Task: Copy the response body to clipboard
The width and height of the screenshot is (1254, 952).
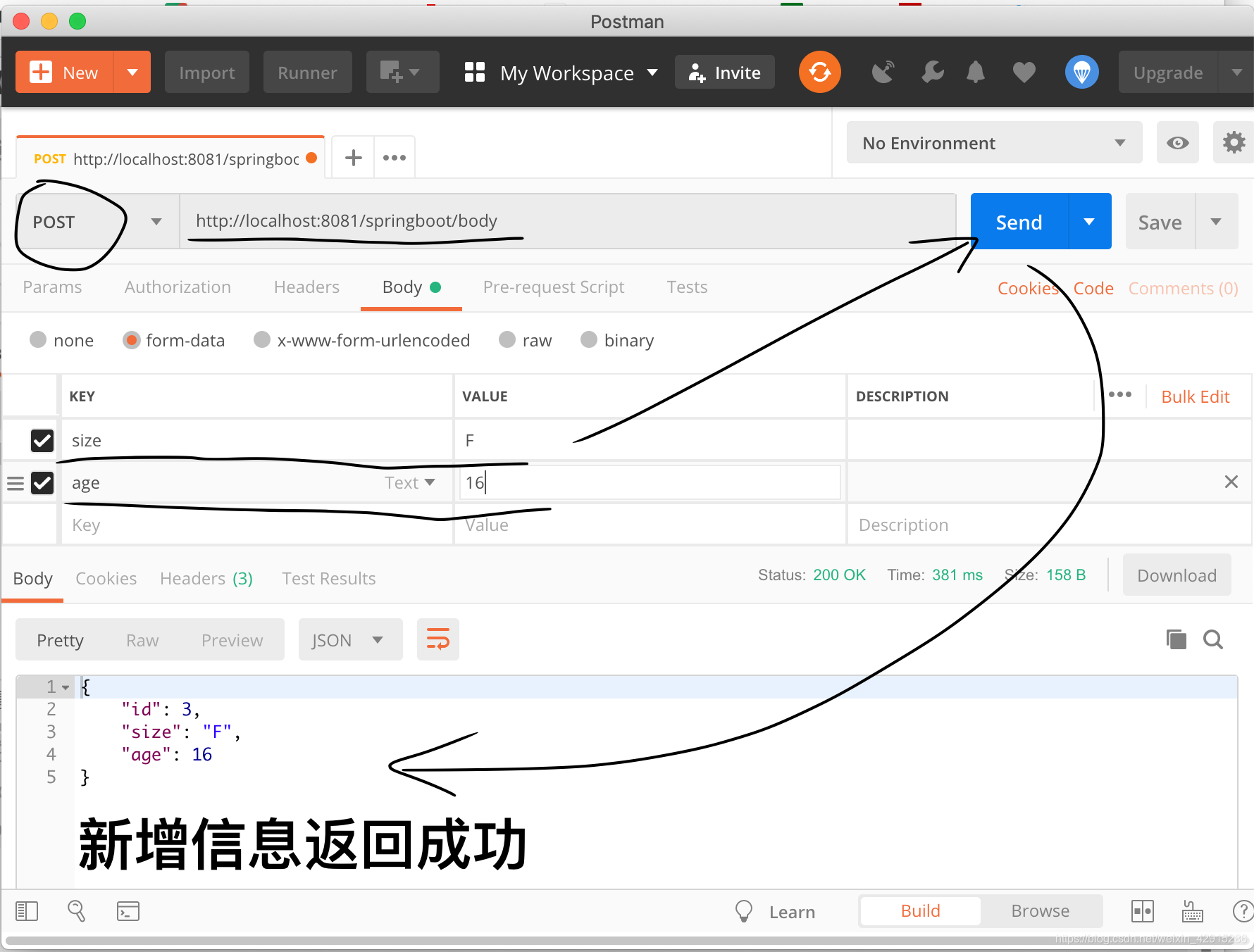Action: pos(1176,639)
